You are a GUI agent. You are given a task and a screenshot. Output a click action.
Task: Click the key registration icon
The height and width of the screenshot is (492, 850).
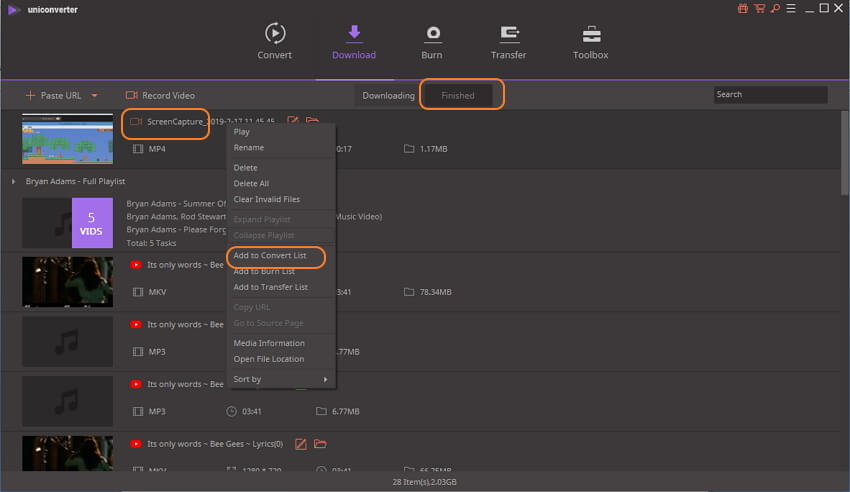coord(776,8)
